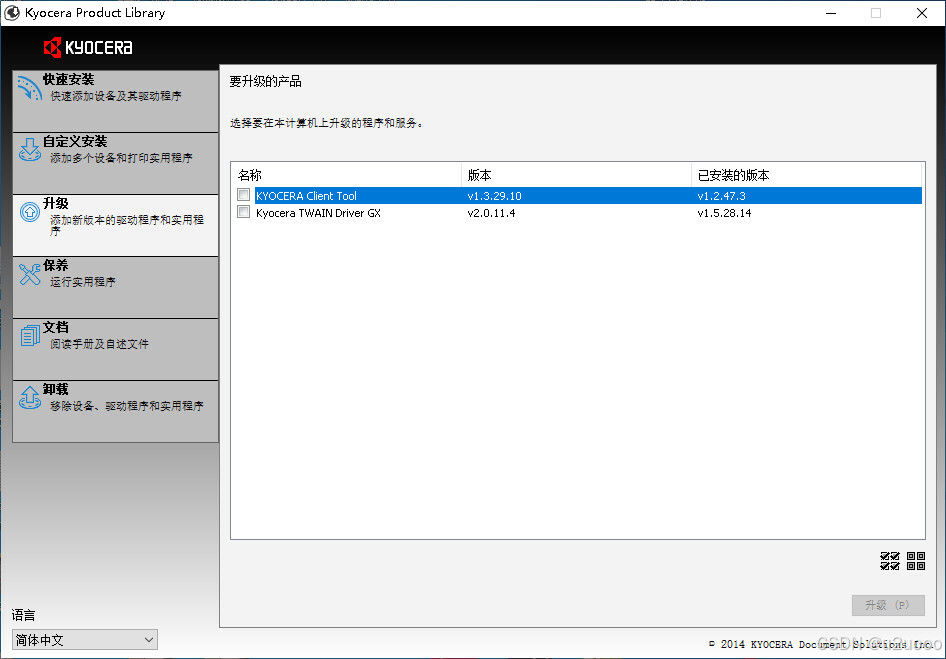
Task: Open the language dropdown 简体中文
Action: tap(84, 640)
